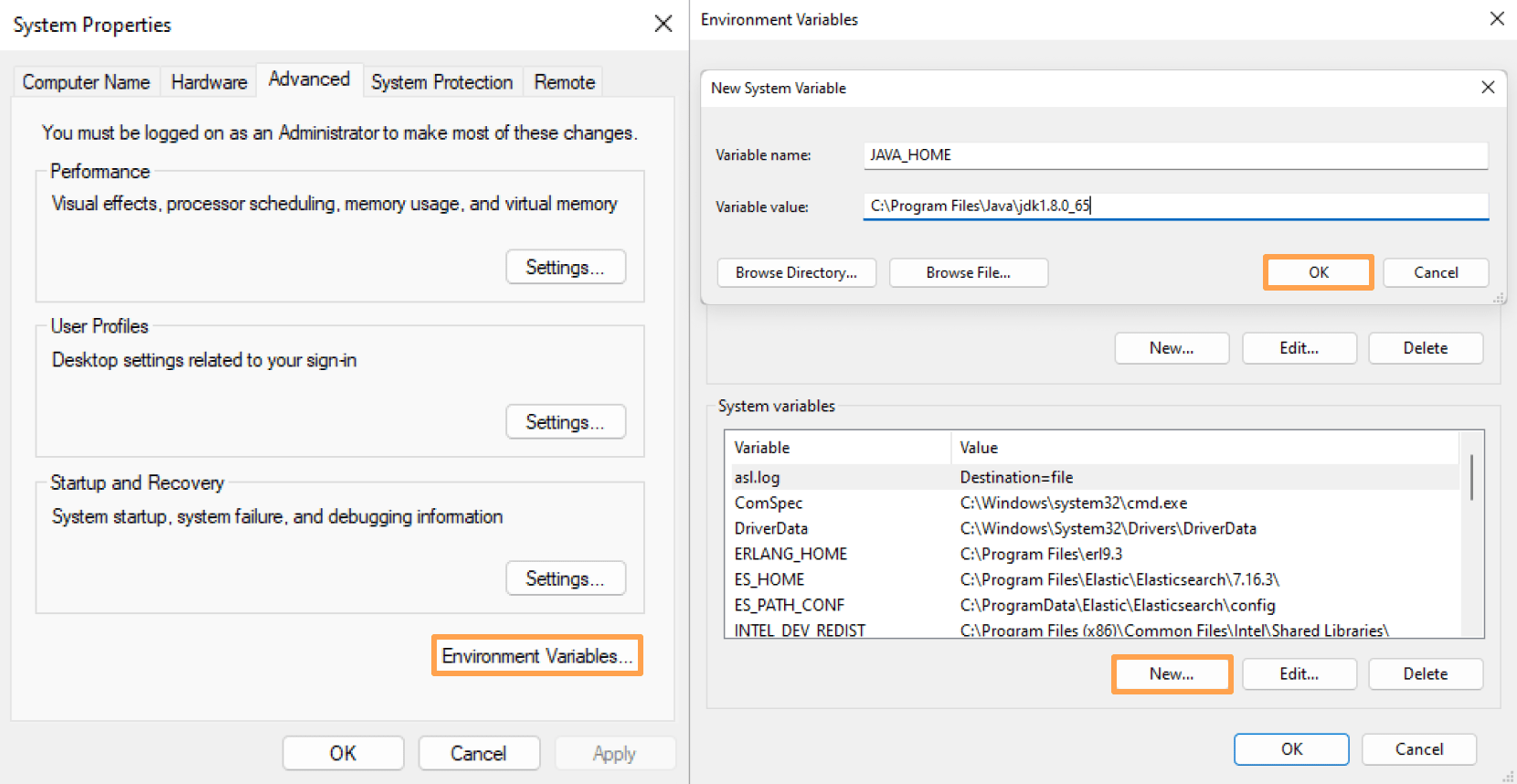The width and height of the screenshot is (1517, 784).
Task: Confirm new system variable with OK
Action: (1318, 272)
